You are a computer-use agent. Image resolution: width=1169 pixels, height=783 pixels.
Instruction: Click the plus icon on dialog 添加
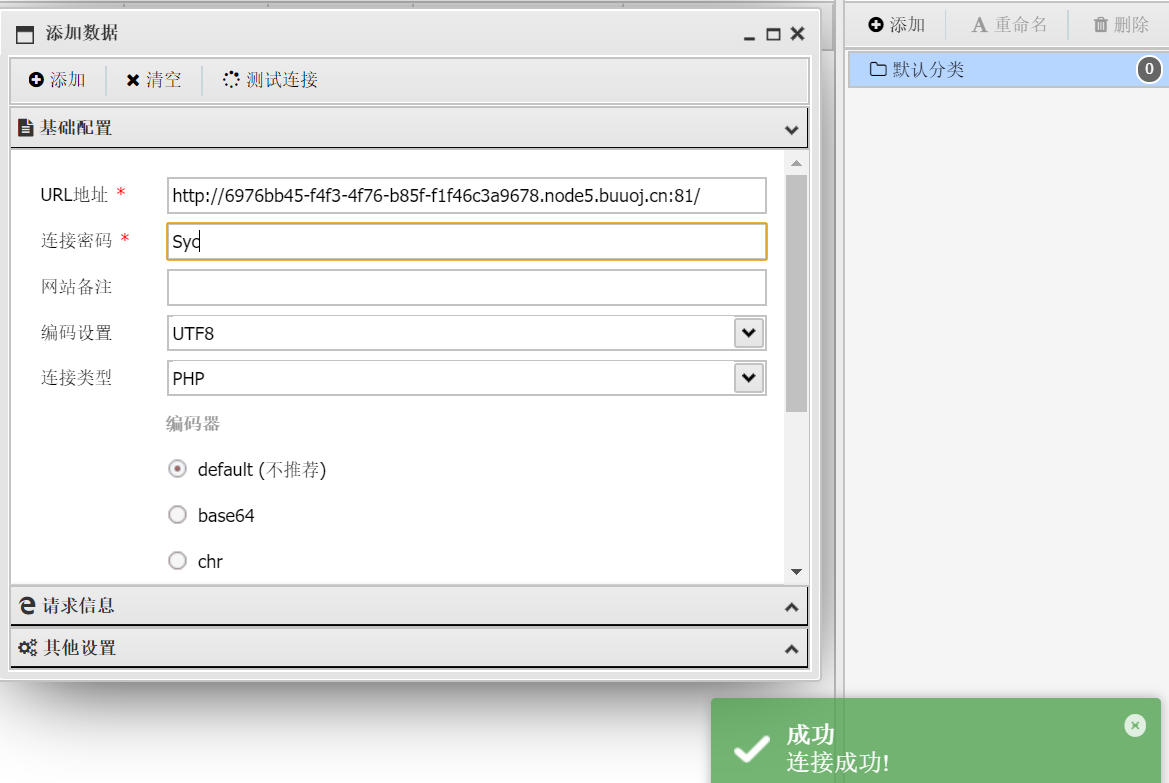[x=36, y=79]
